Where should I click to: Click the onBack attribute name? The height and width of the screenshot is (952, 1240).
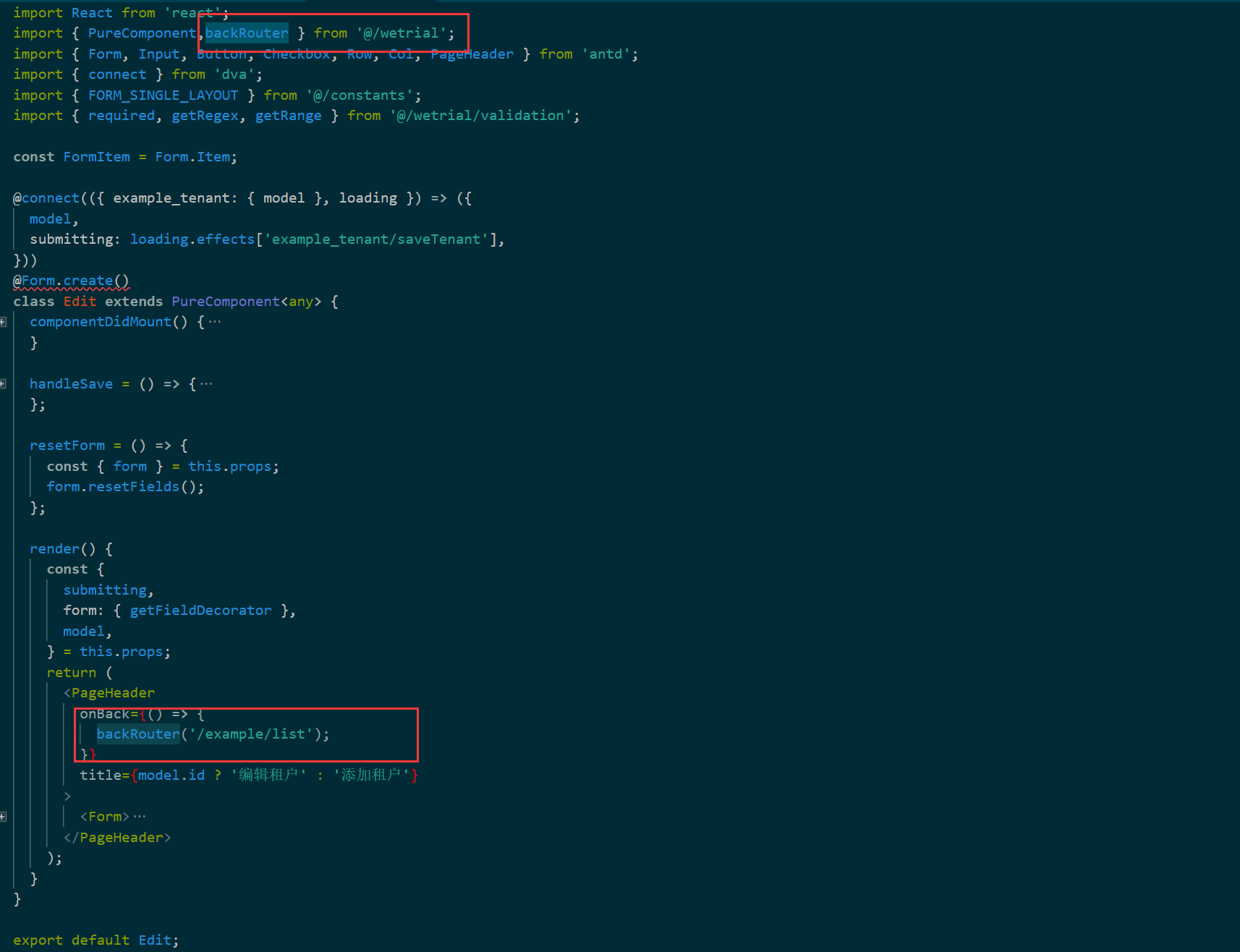104,714
